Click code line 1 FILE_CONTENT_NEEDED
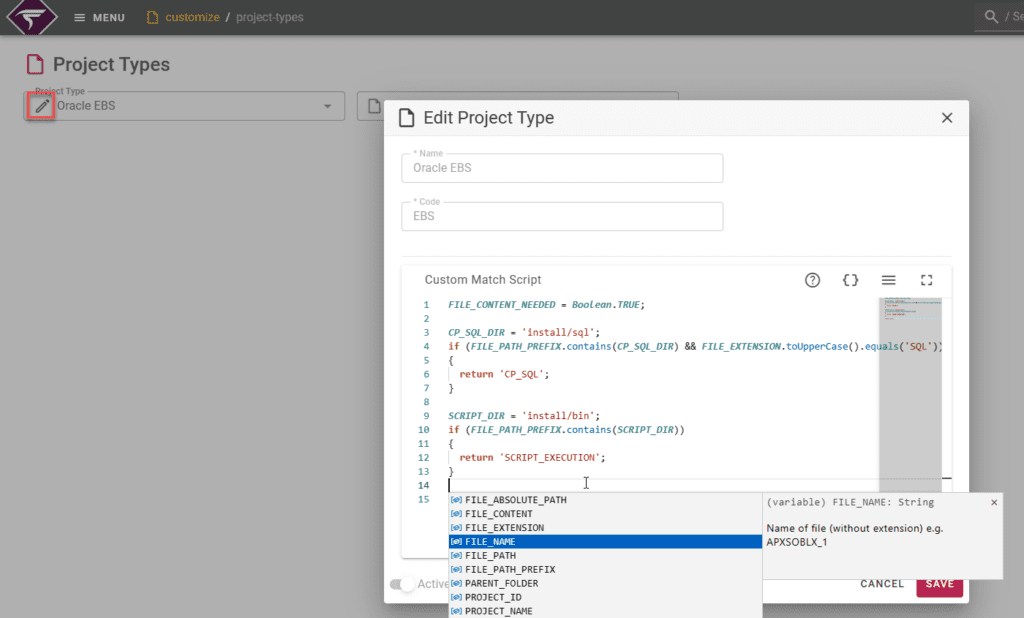The width and height of the screenshot is (1024, 618). point(546,305)
